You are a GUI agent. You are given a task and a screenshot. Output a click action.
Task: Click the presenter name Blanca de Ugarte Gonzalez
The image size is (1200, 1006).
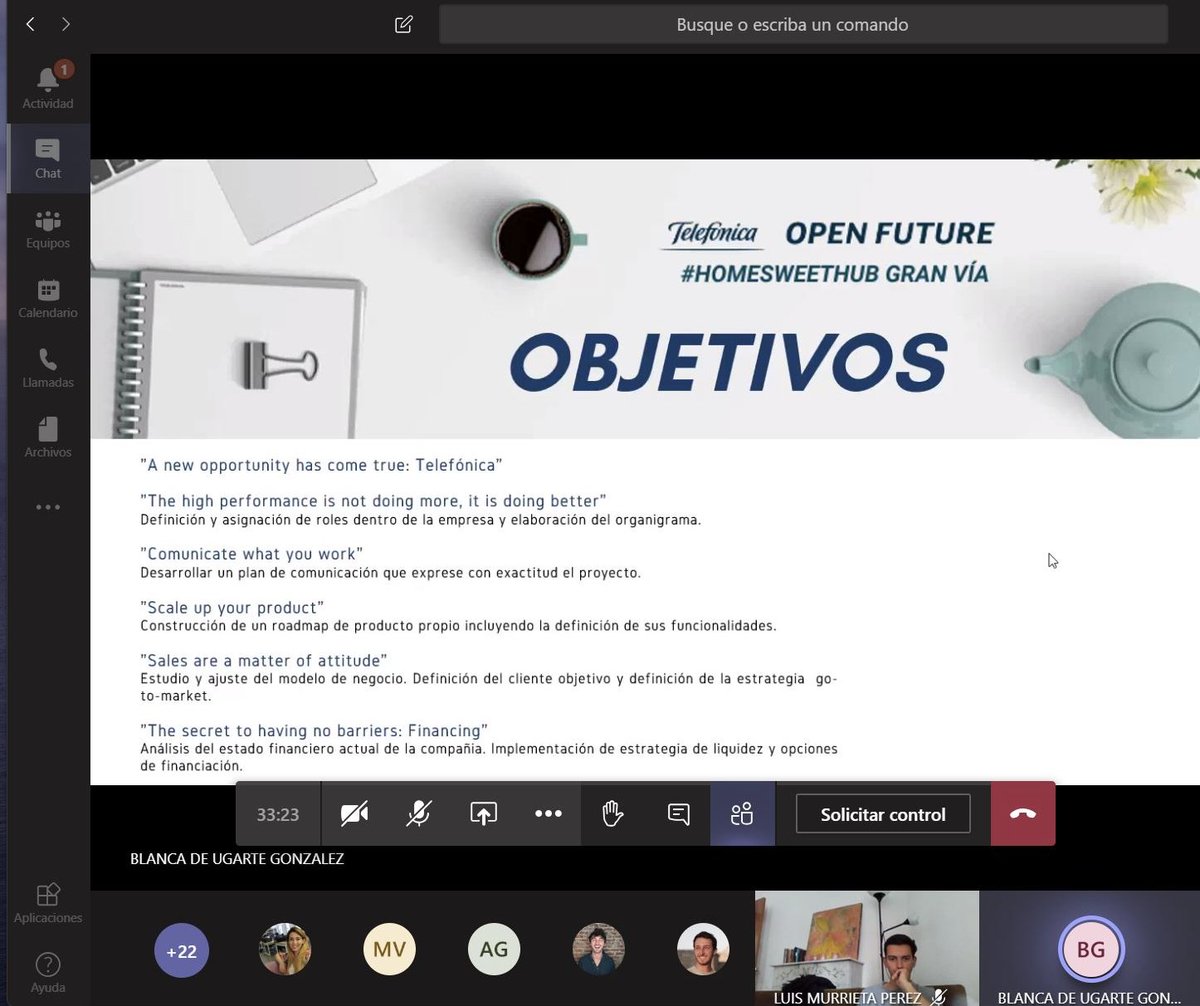(237, 859)
